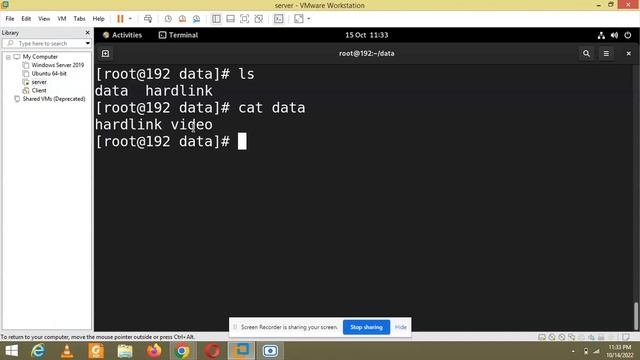Open the screen recorder taskbar app
Viewport: 640px width, 360px height.
(270, 351)
